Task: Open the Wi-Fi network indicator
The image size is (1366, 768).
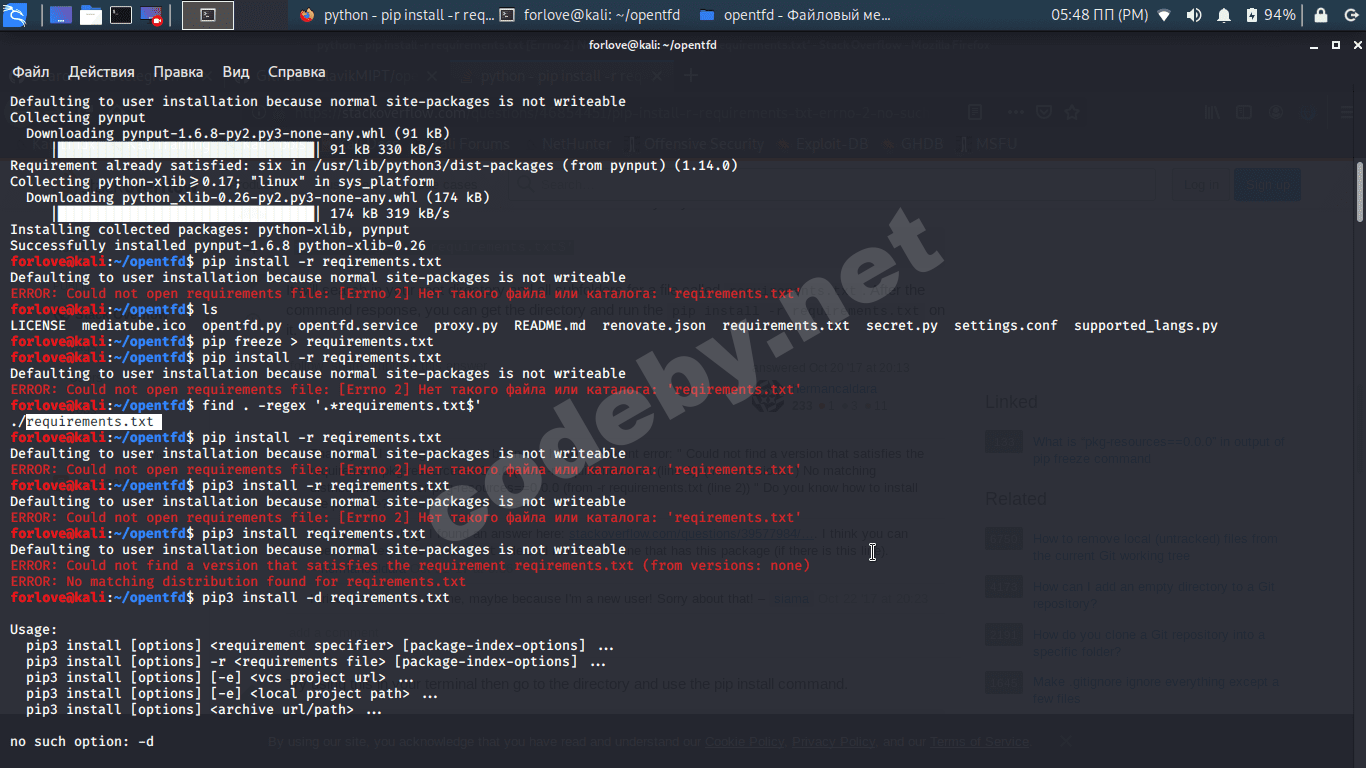Action: 1164,15
